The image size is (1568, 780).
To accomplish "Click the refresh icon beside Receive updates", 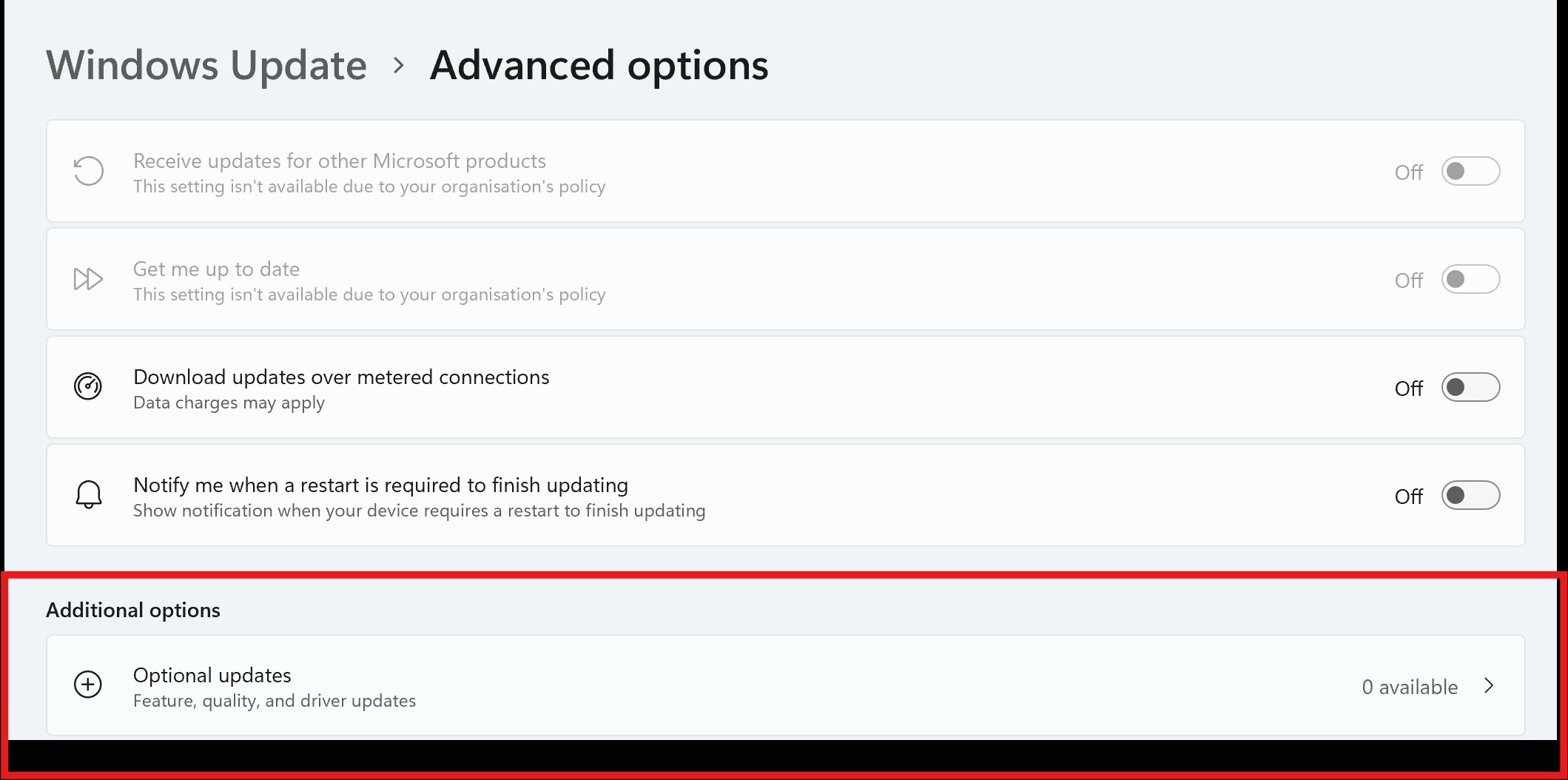I will point(88,171).
